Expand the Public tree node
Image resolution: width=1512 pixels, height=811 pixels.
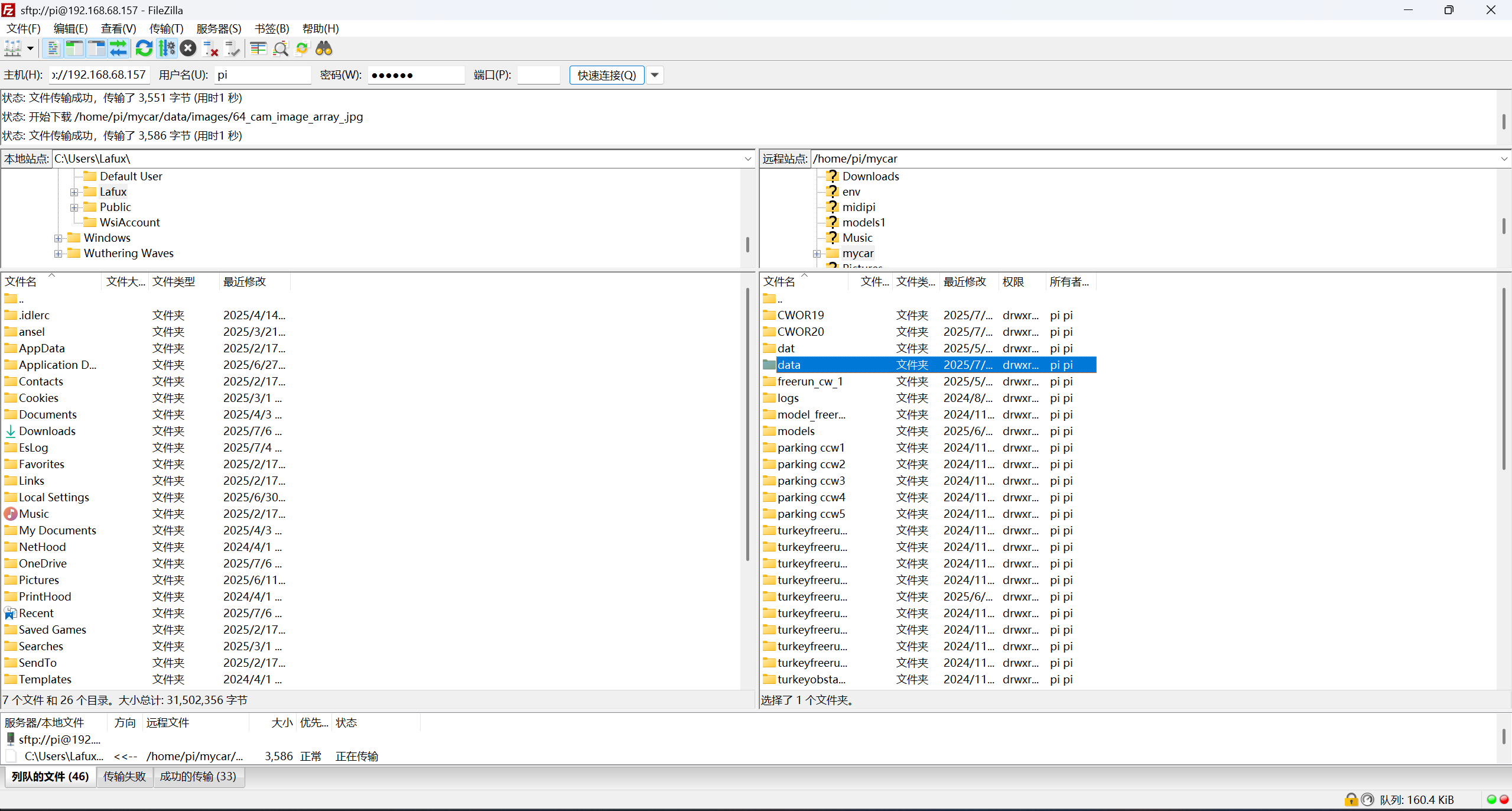(x=74, y=207)
